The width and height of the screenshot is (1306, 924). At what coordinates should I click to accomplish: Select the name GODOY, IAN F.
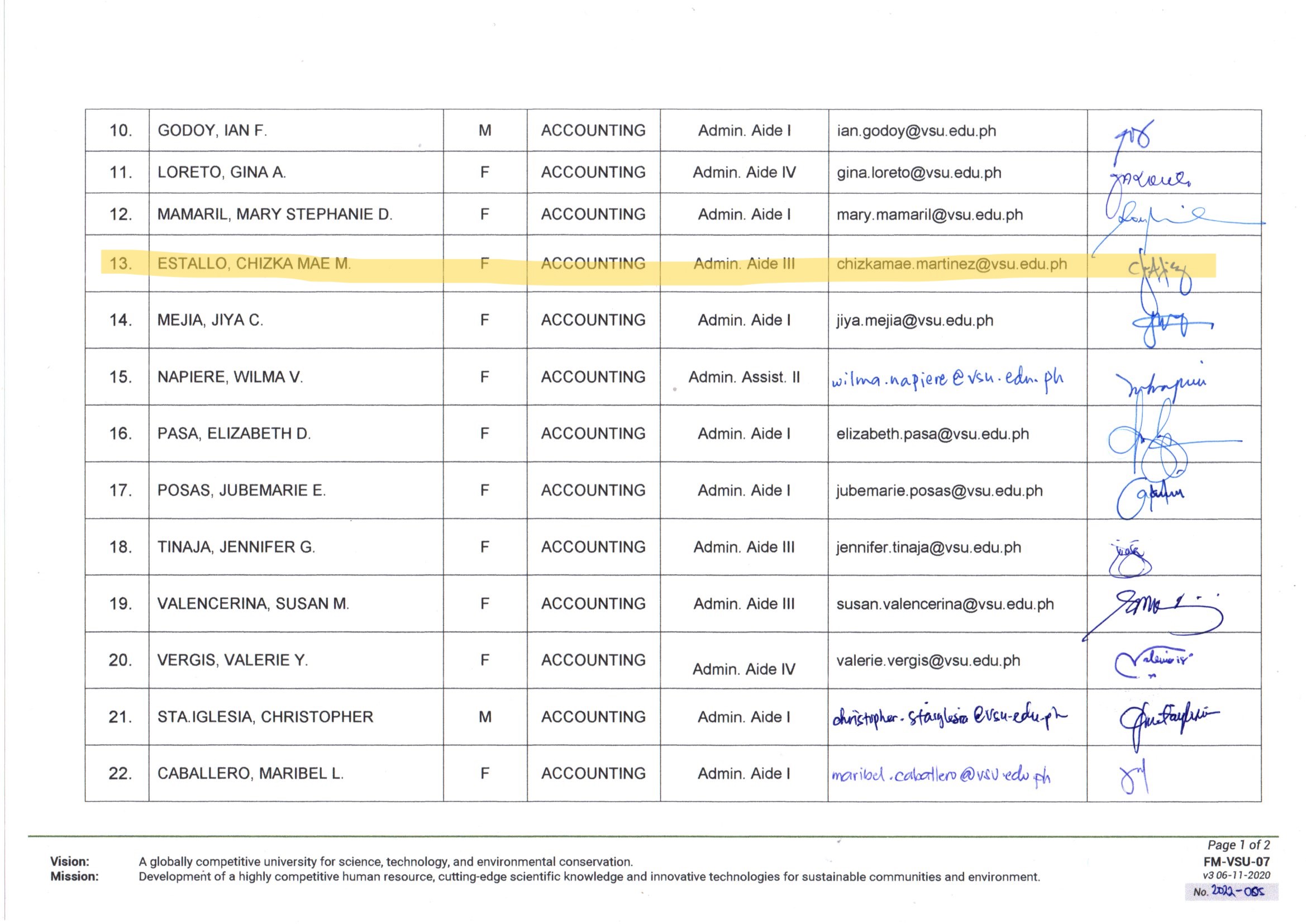coord(212,131)
